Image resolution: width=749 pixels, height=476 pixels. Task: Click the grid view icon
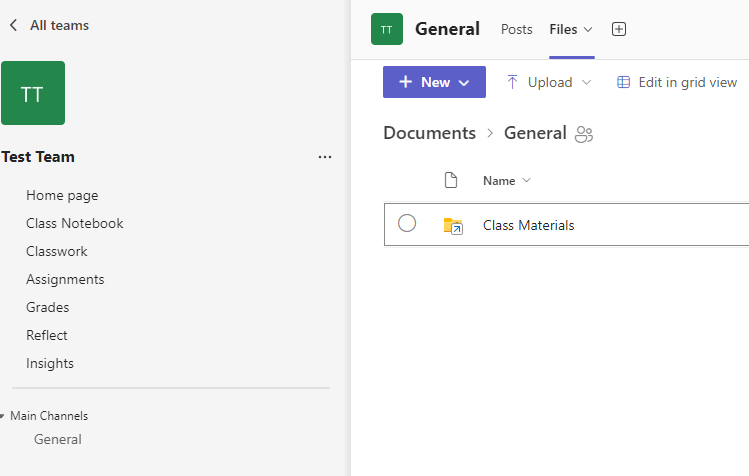[623, 82]
